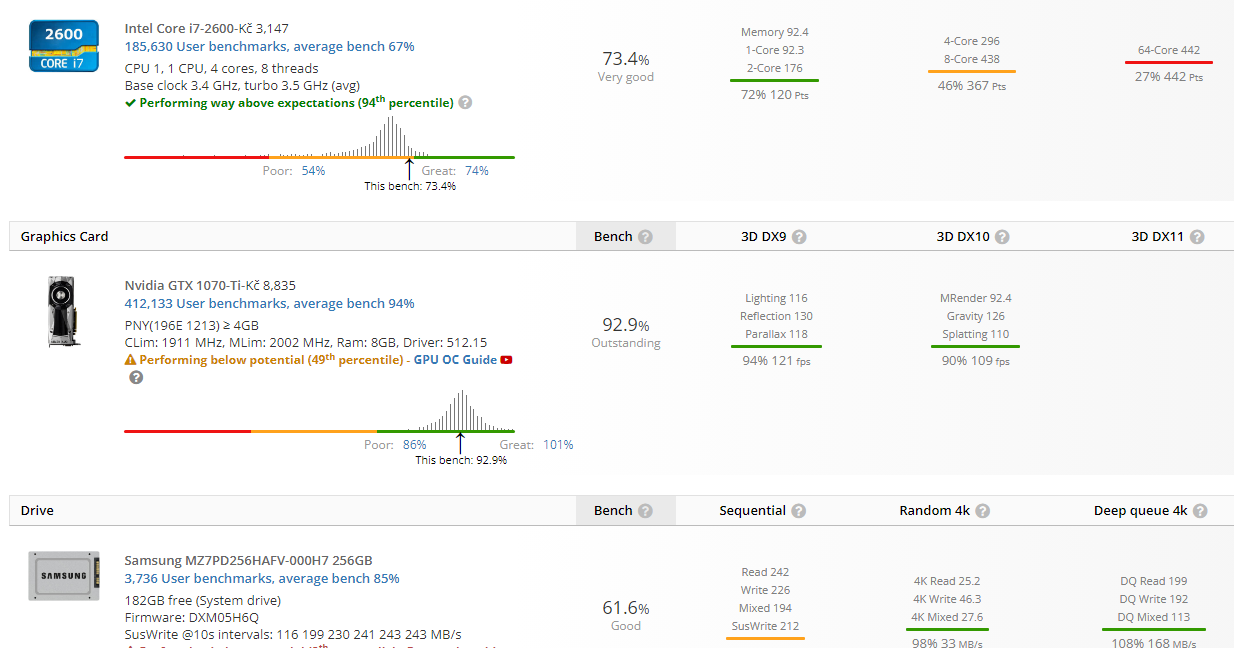Click the 3D DX11 help question mark
The width and height of the screenshot is (1234, 648).
(x=1197, y=237)
